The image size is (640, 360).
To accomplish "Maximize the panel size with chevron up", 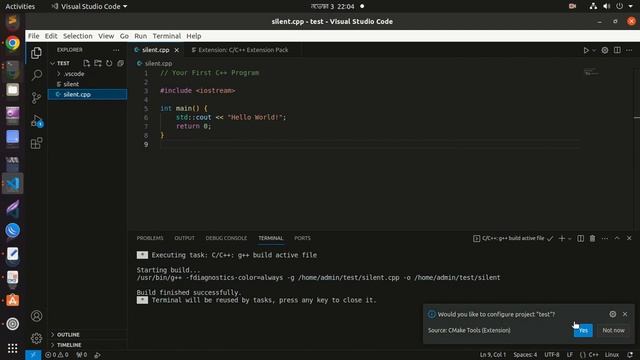I will click(617, 238).
